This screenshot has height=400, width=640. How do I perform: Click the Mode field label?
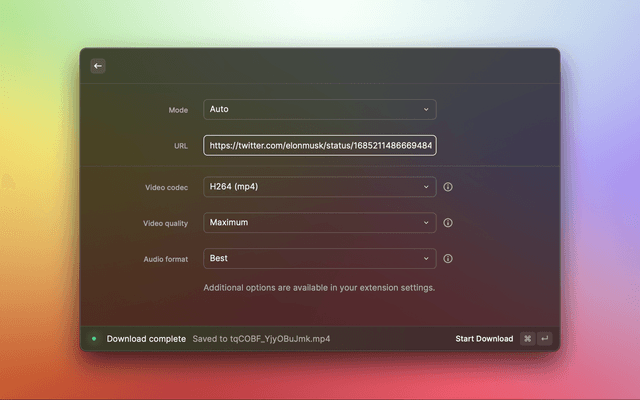tap(178, 110)
